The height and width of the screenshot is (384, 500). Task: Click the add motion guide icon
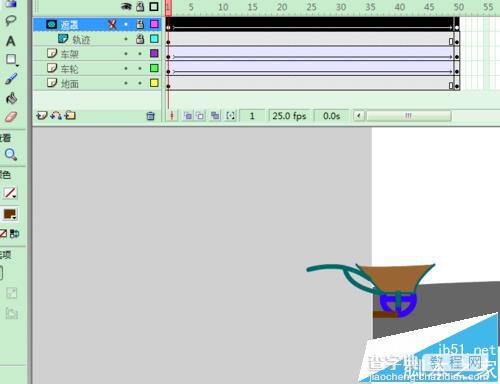coord(56,115)
